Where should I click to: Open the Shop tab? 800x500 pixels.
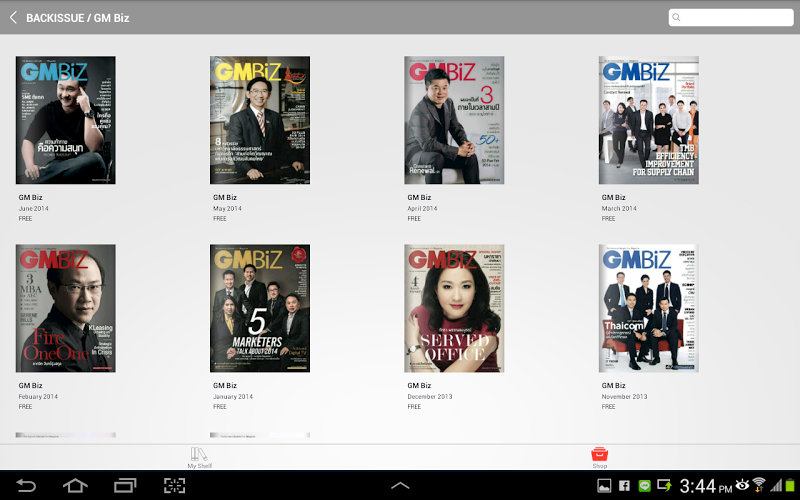(x=599, y=458)
